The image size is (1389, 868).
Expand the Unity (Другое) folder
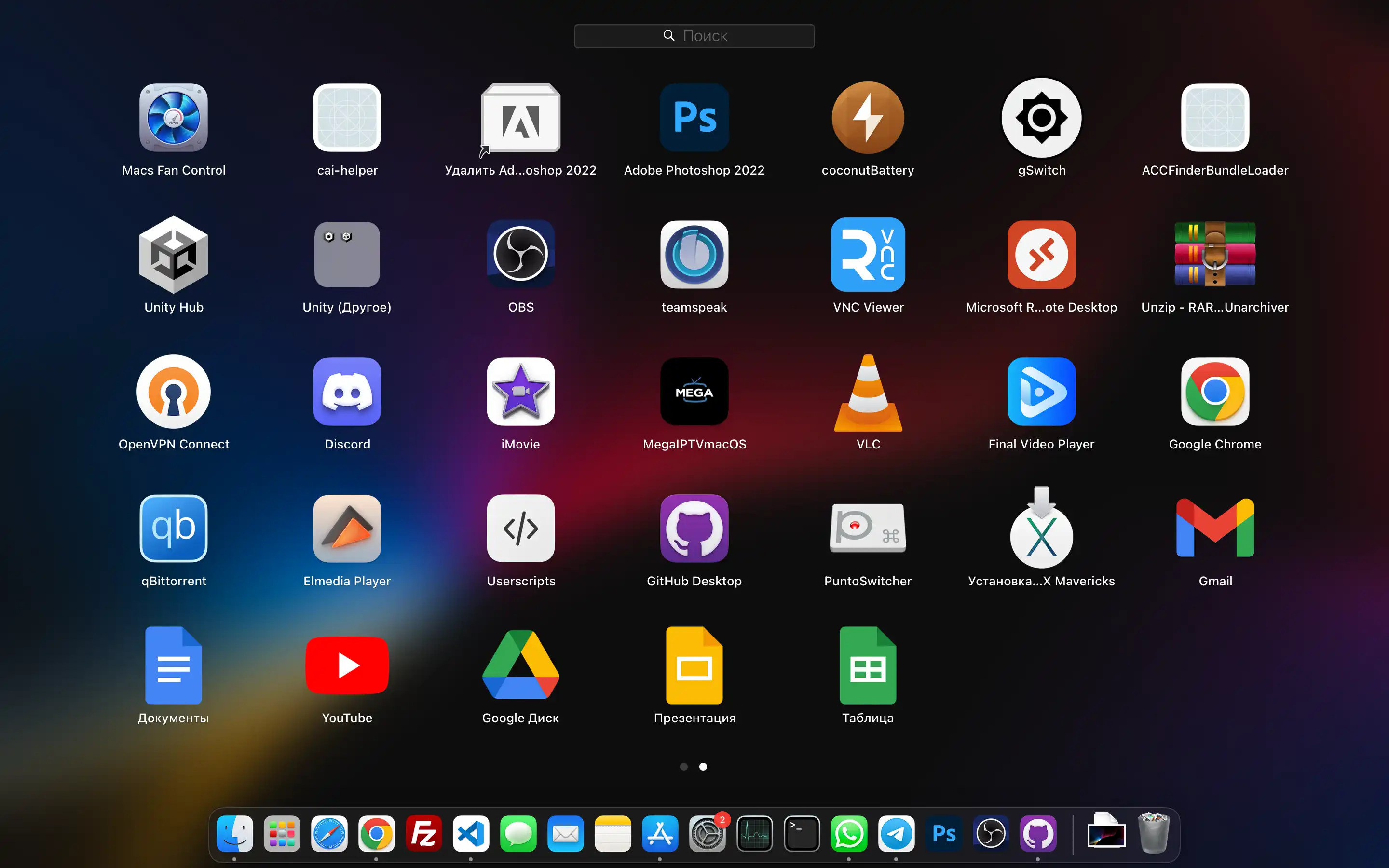[x=347, y=254]
